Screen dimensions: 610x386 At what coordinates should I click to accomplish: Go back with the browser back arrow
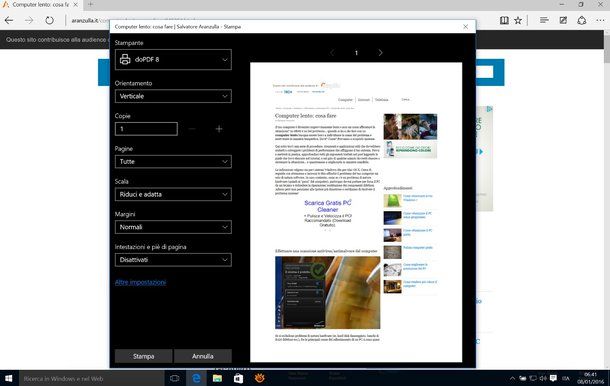coord(9,20)
